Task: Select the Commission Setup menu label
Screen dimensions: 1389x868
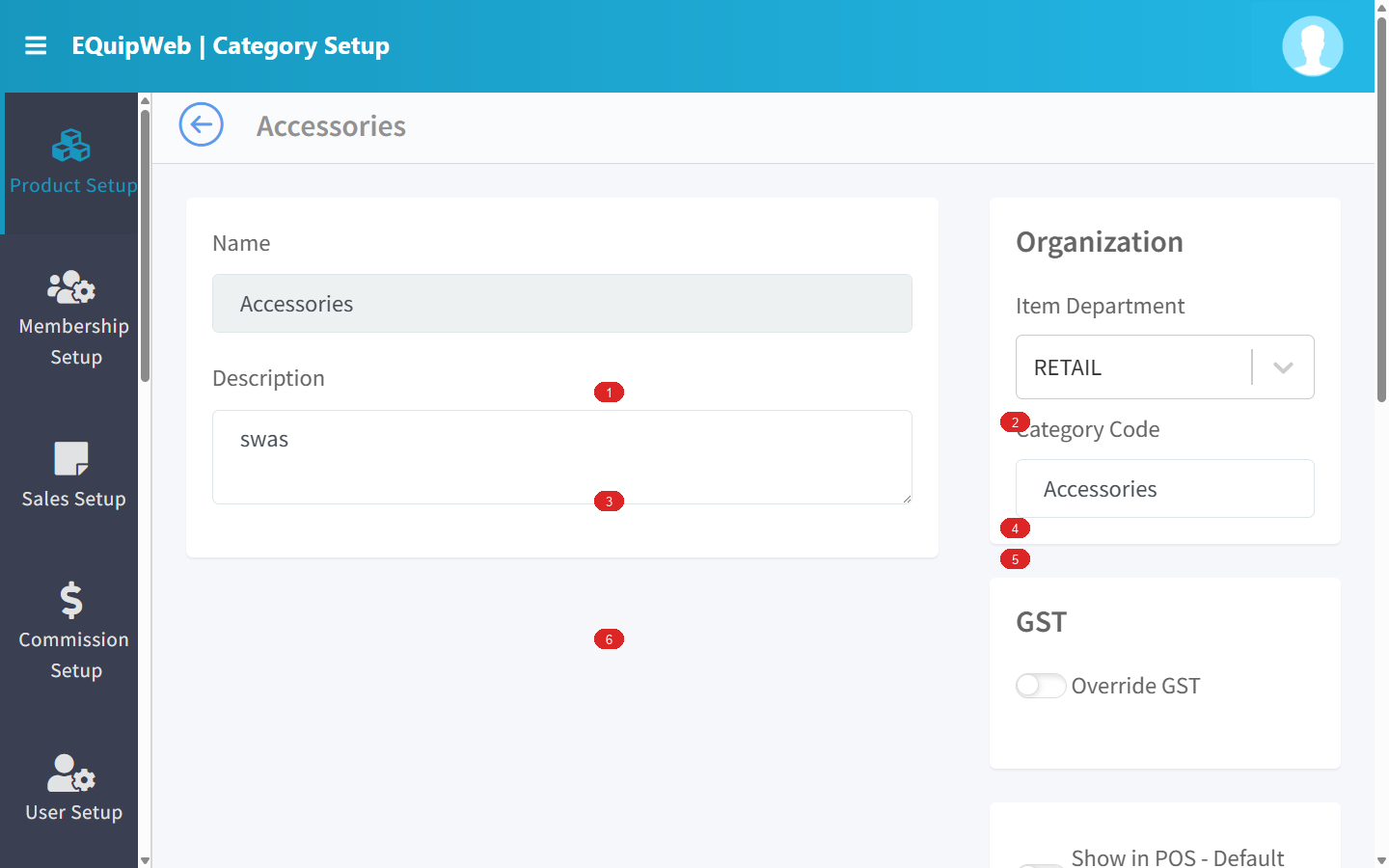Action: pos(74,655)
